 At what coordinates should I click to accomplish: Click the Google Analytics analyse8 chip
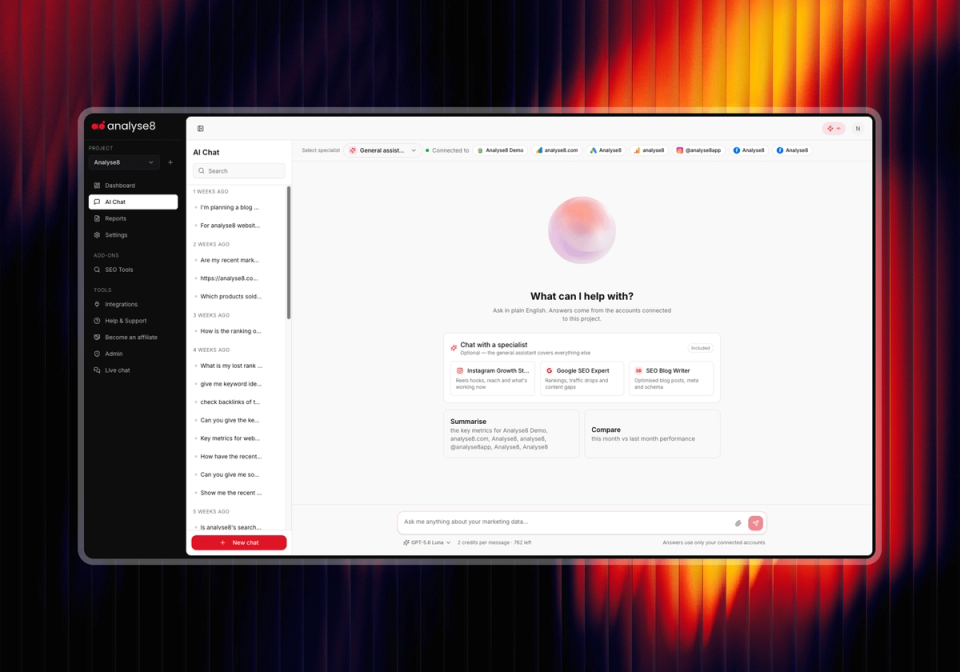649,150
